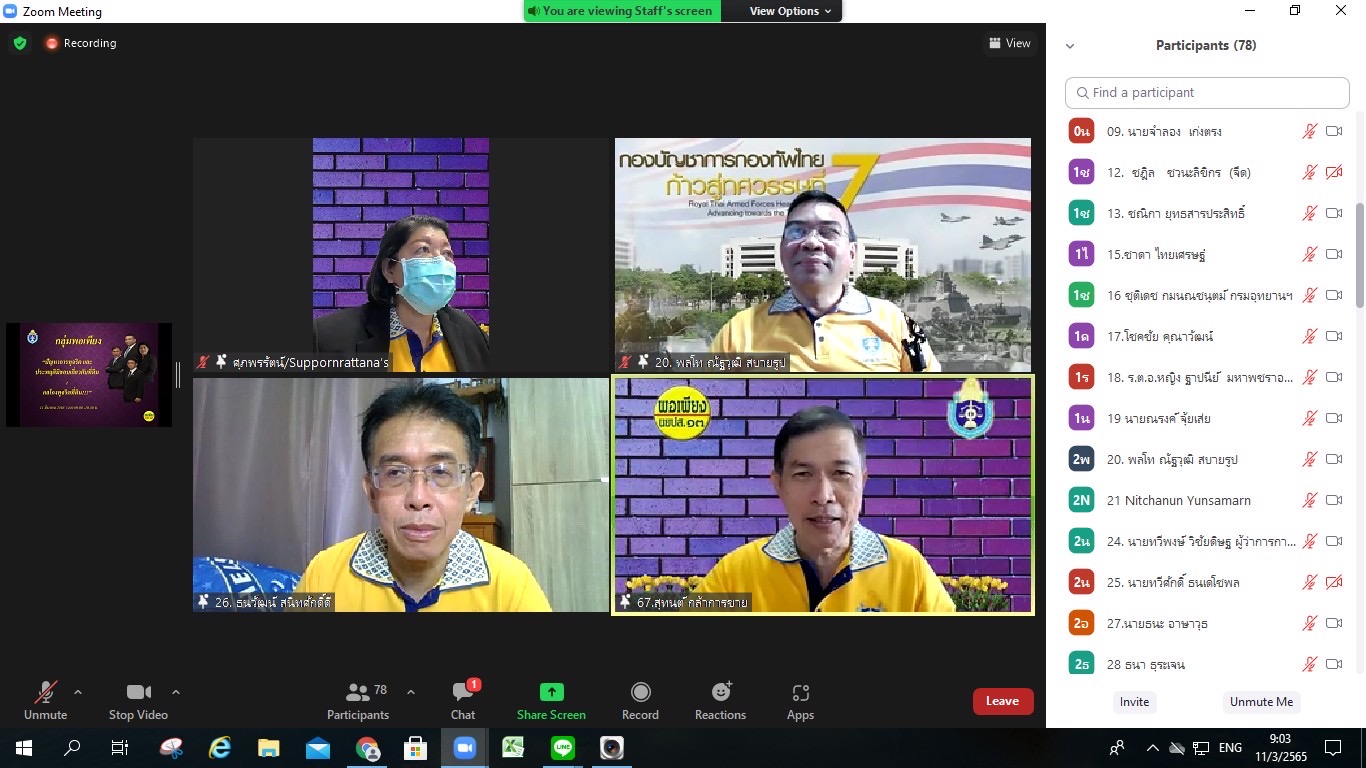Viewport: 1366px width, 768px height.
Task: Collapse the Participants panel chevron
Action: point(1070,46)
